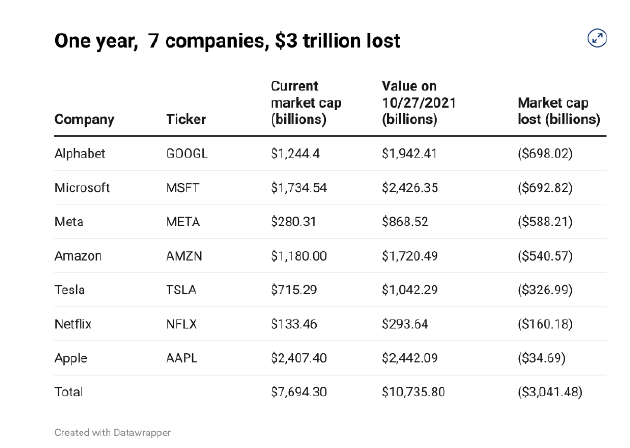Click the fullscreen expand icon

[597, 38]
